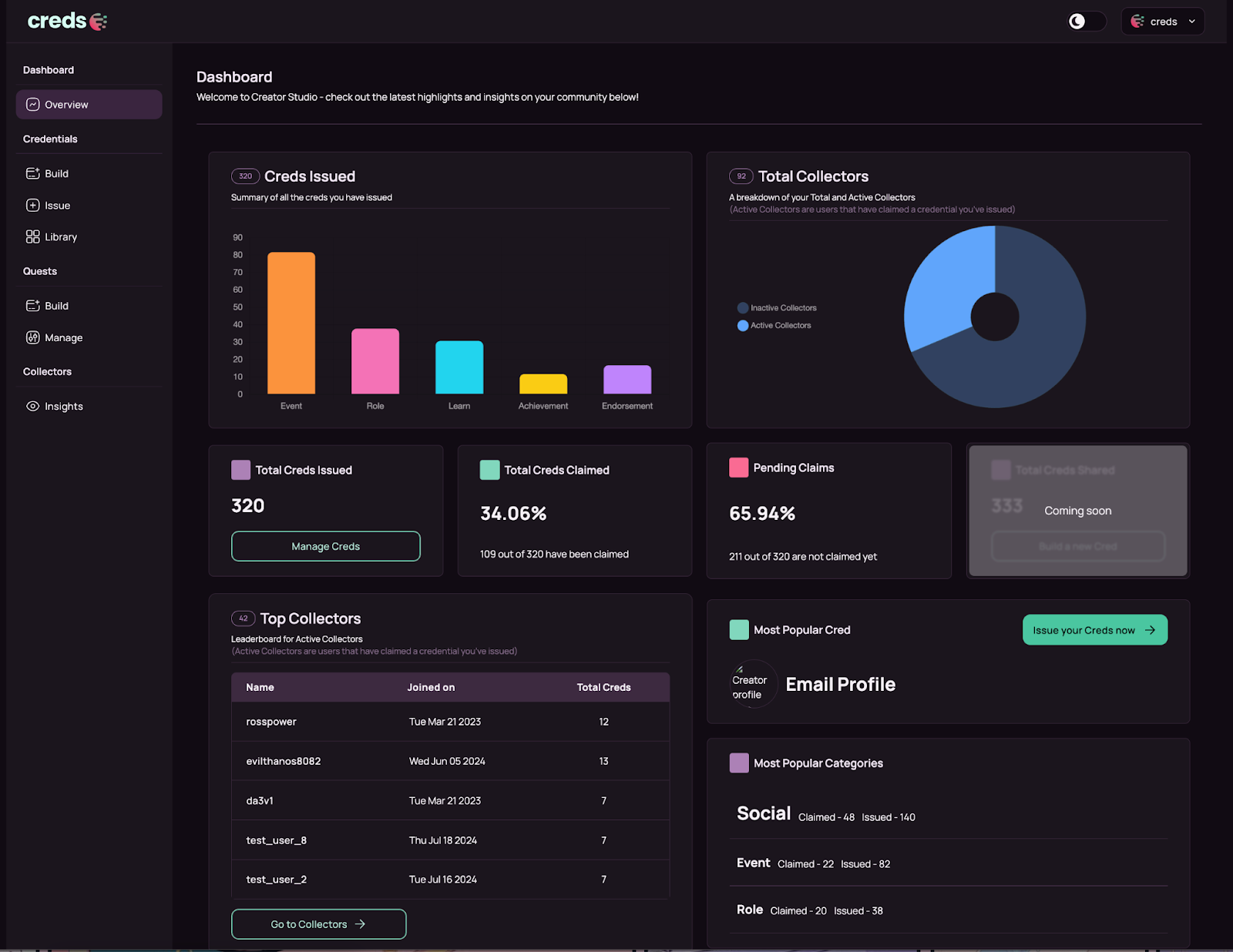Click the orange Event bar in chart
1233x952 pixels.
point(291,323)
